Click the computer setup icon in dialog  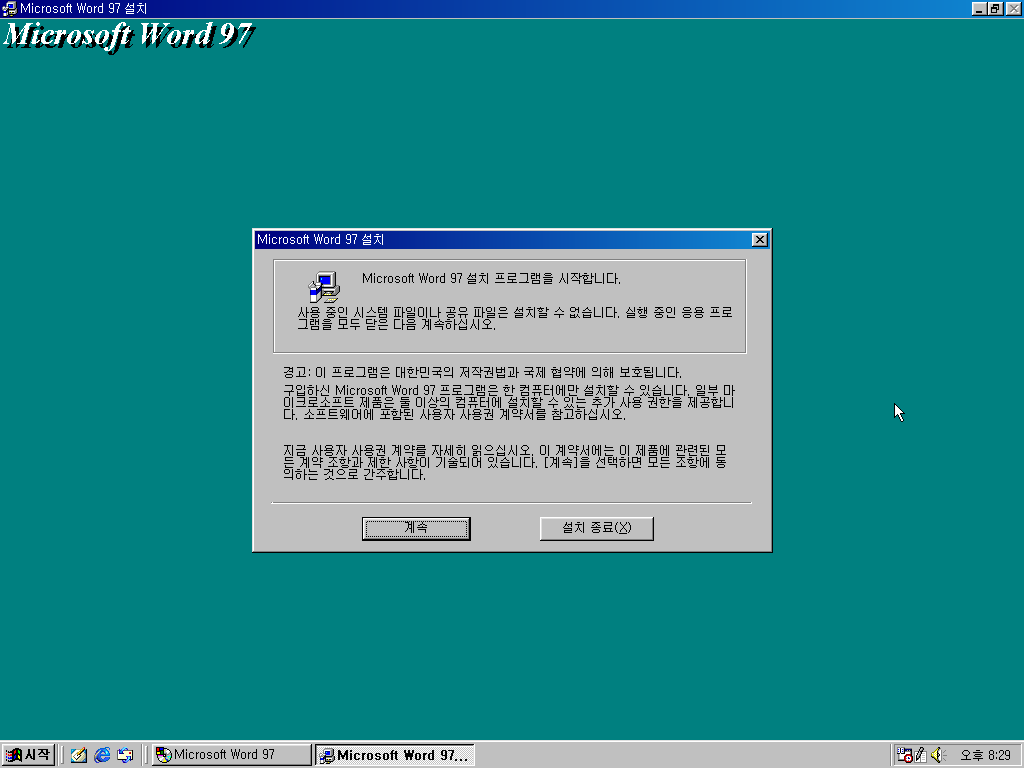pos(324,287)
